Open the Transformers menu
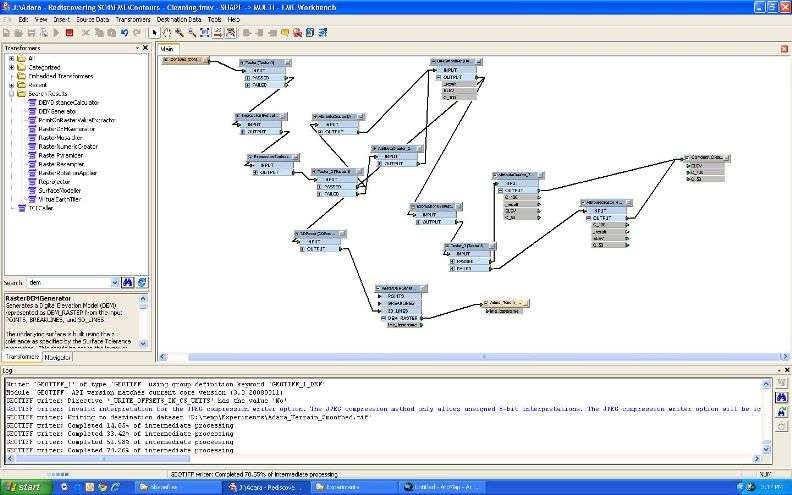 point(133,20)
